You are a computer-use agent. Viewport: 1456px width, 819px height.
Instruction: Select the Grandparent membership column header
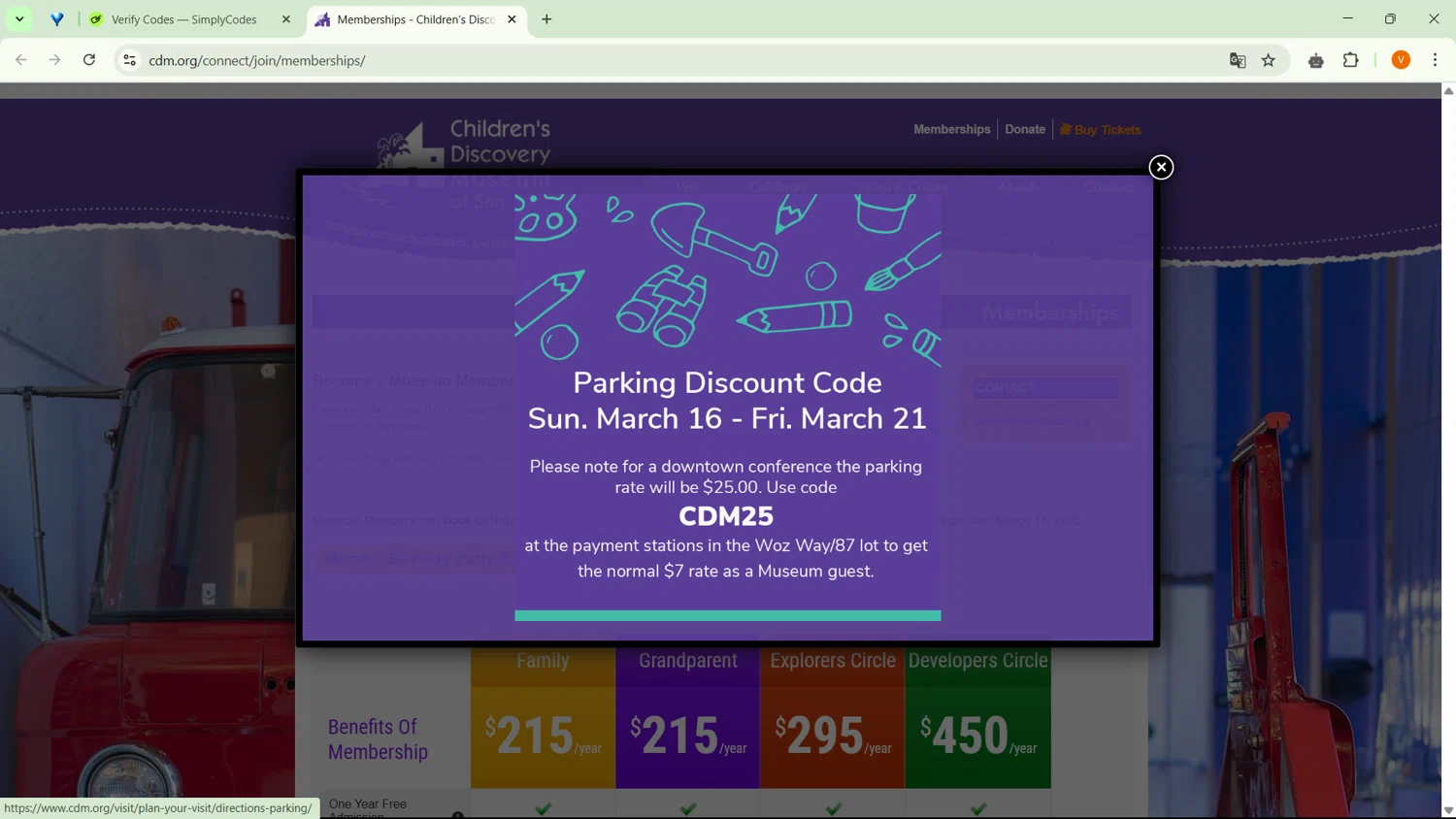[x=688, y=661]
